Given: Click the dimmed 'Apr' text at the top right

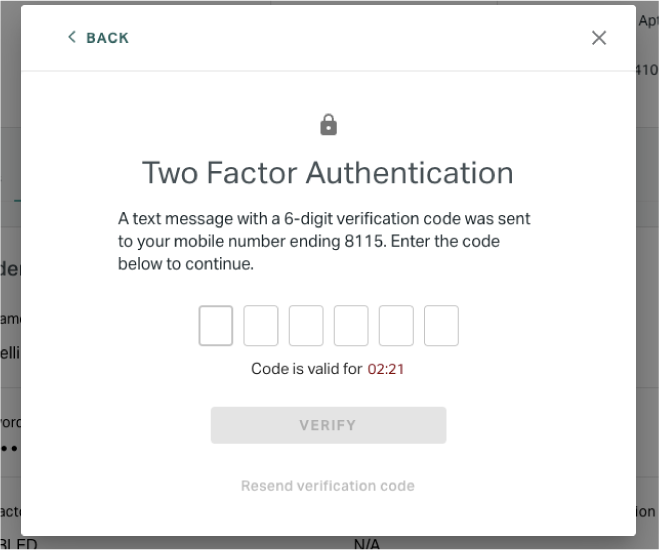Looking at the screenshot, I should point(648,21).
